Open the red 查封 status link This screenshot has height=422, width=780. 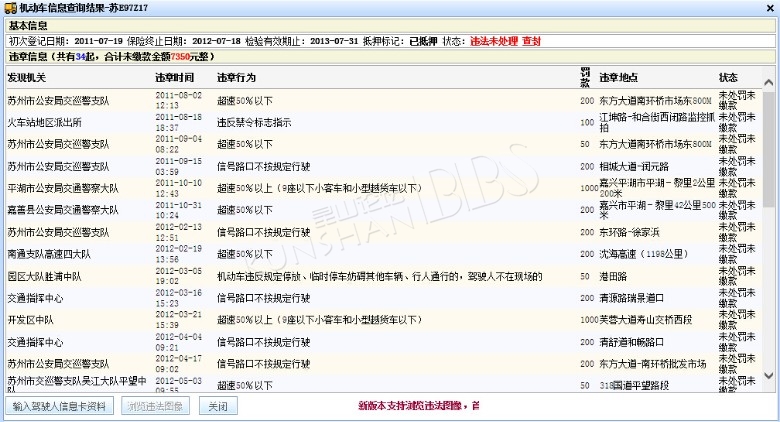click(x=531, y=41)
